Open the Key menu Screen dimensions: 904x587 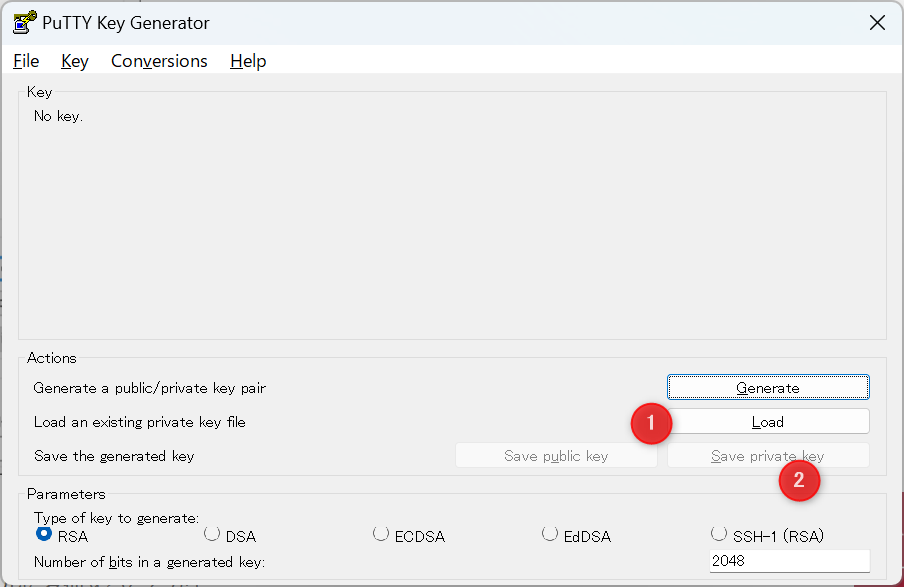(74, 61)
